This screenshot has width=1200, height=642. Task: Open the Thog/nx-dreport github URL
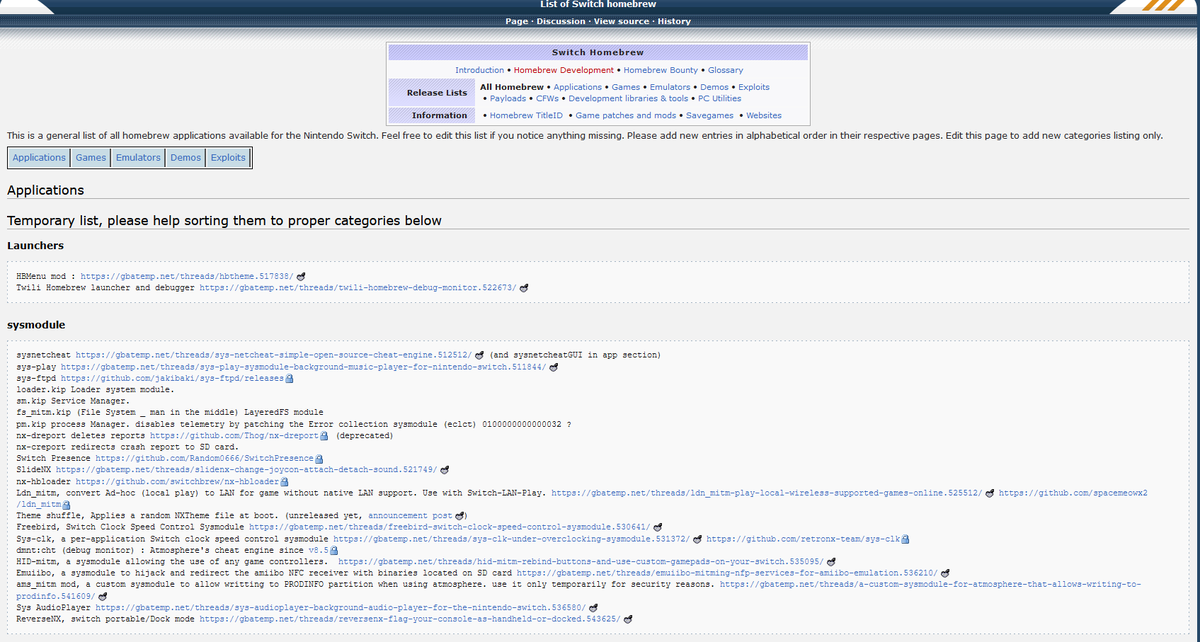click(x=235, y=436)
